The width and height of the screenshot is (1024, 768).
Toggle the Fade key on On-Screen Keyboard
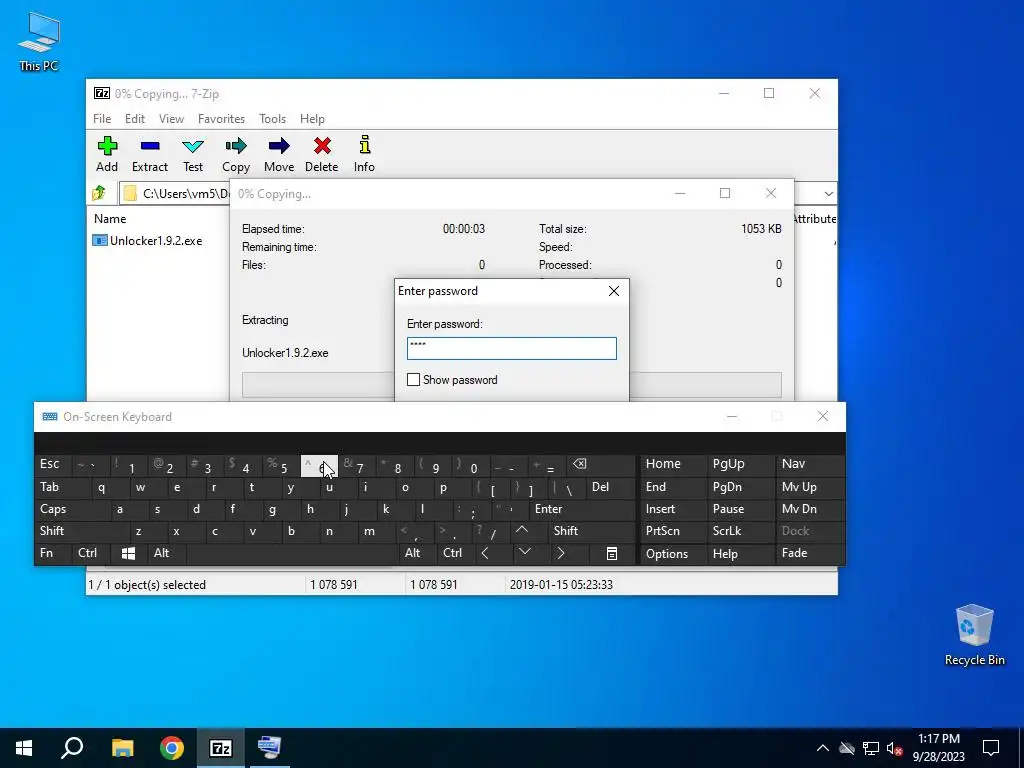[x=810, y=553]
